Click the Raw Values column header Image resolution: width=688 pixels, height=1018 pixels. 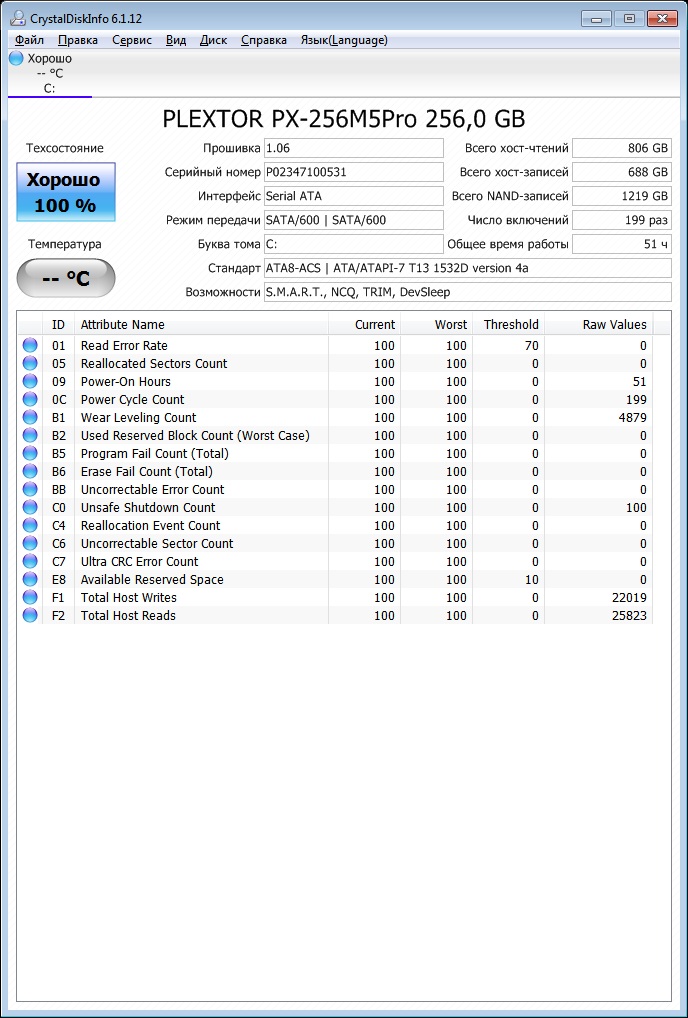tap(598, 325)
